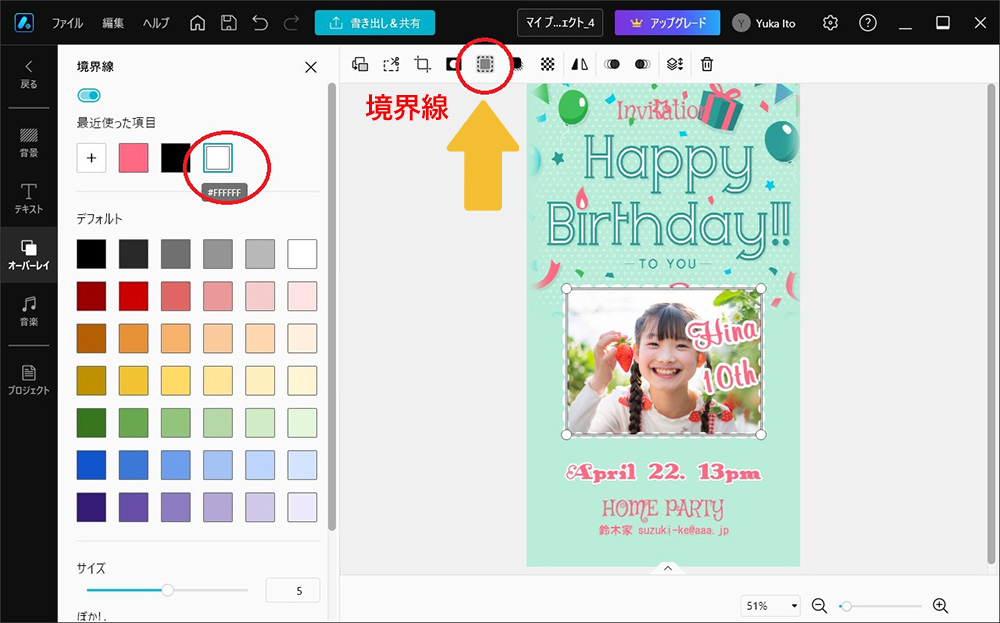Image resolution: width=1000 pixels, height=623 pixels.
Task: Select the recent pink color swatch
Action: tap(133, 158)
